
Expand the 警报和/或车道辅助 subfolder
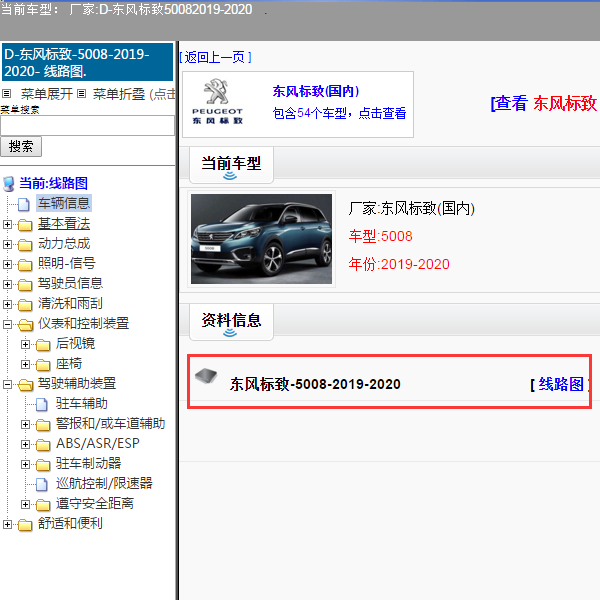coord(25,424)
